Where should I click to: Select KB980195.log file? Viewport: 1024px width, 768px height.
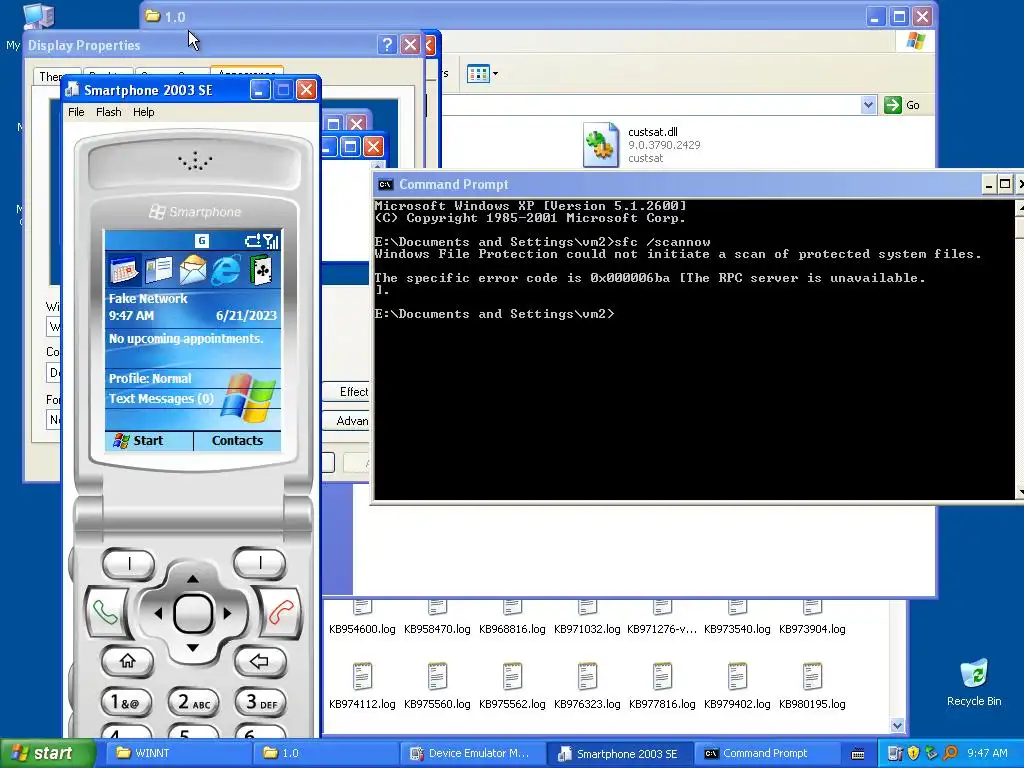point(812,686)
